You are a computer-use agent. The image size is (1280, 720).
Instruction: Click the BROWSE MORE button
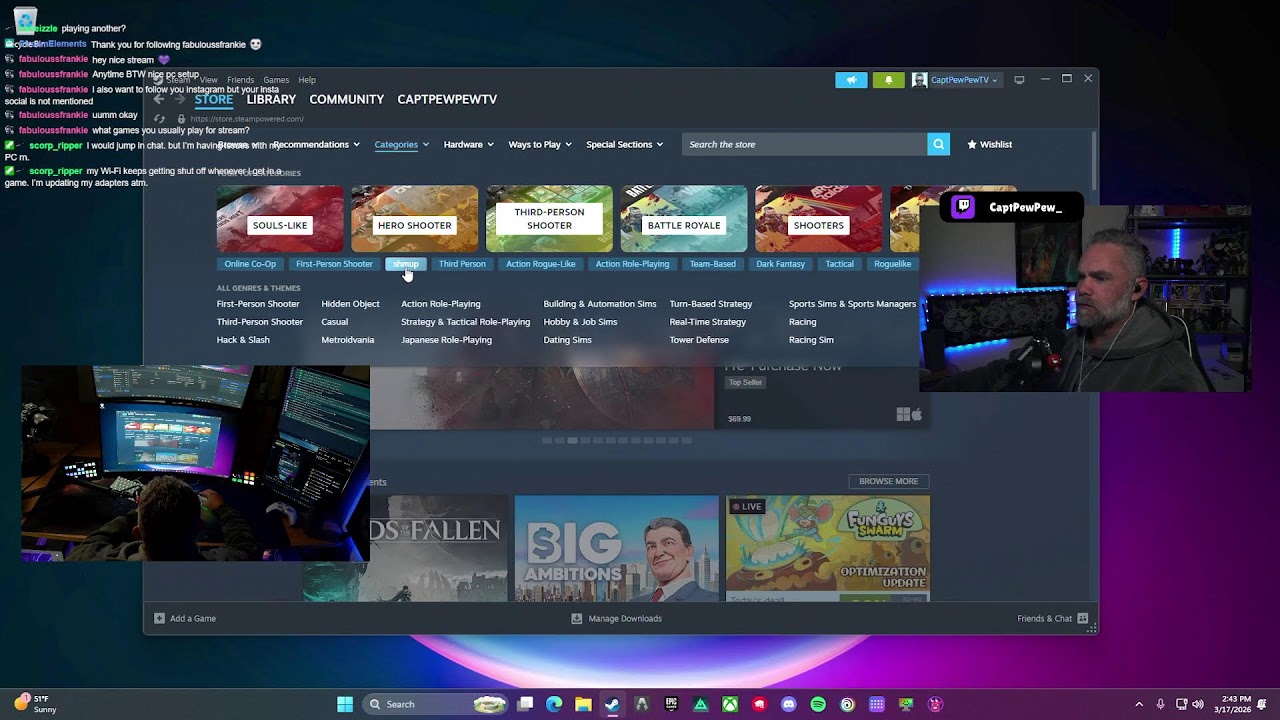pyautogui.click(x=888, y=481)
